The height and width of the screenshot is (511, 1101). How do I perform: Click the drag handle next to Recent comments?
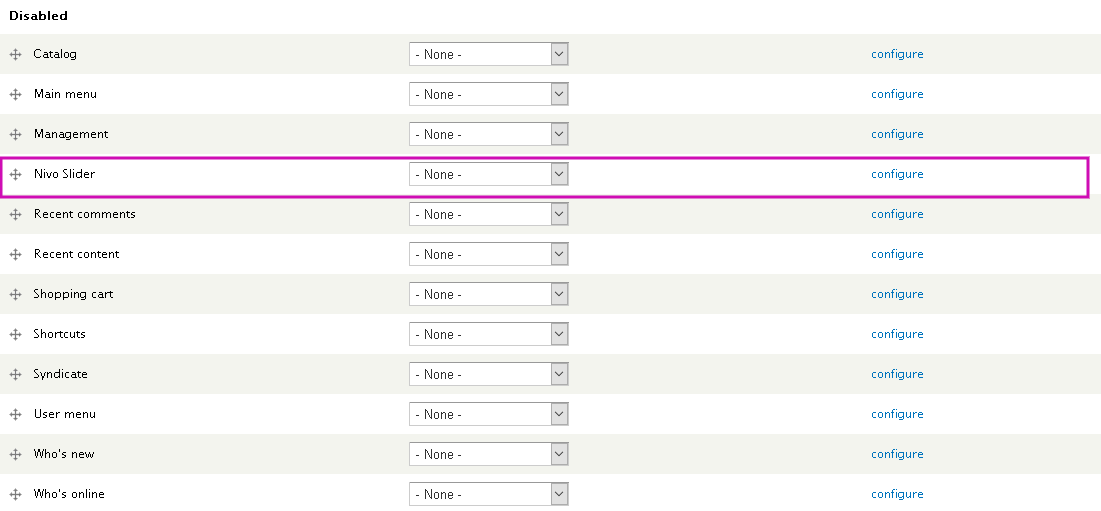click(x=15, y=215)
